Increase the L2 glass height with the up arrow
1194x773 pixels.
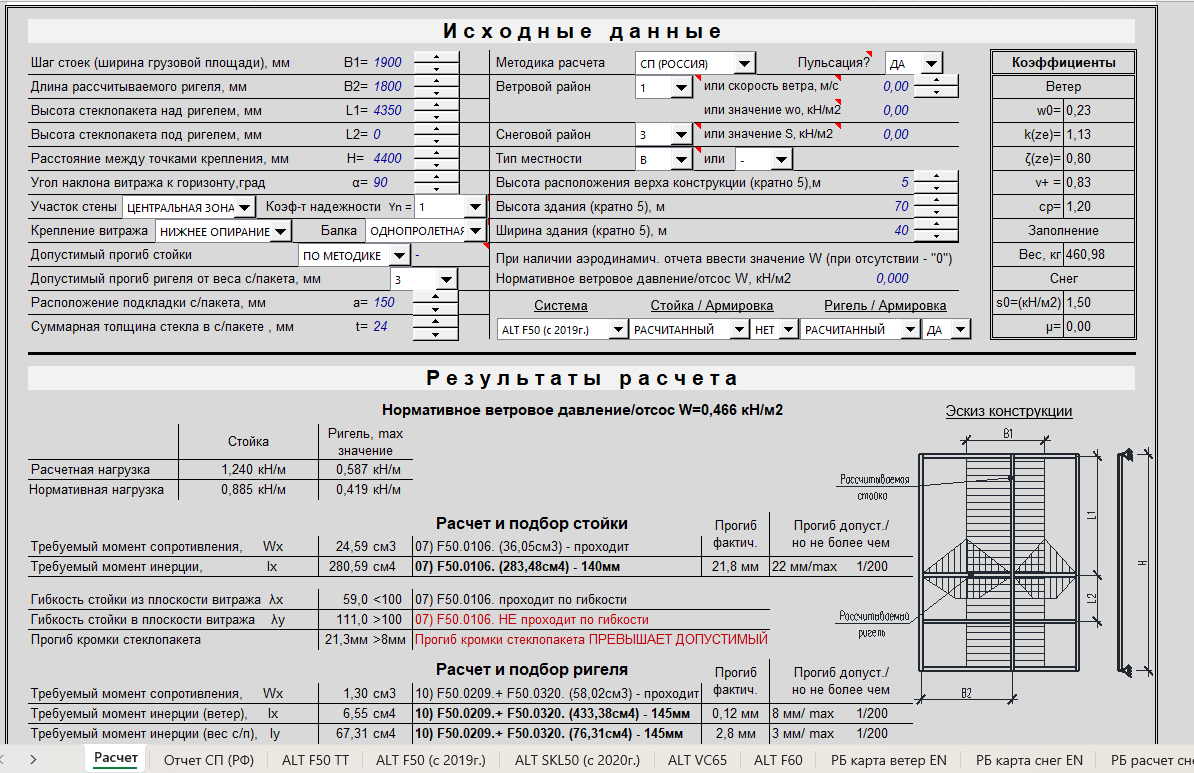coord(436,129)
